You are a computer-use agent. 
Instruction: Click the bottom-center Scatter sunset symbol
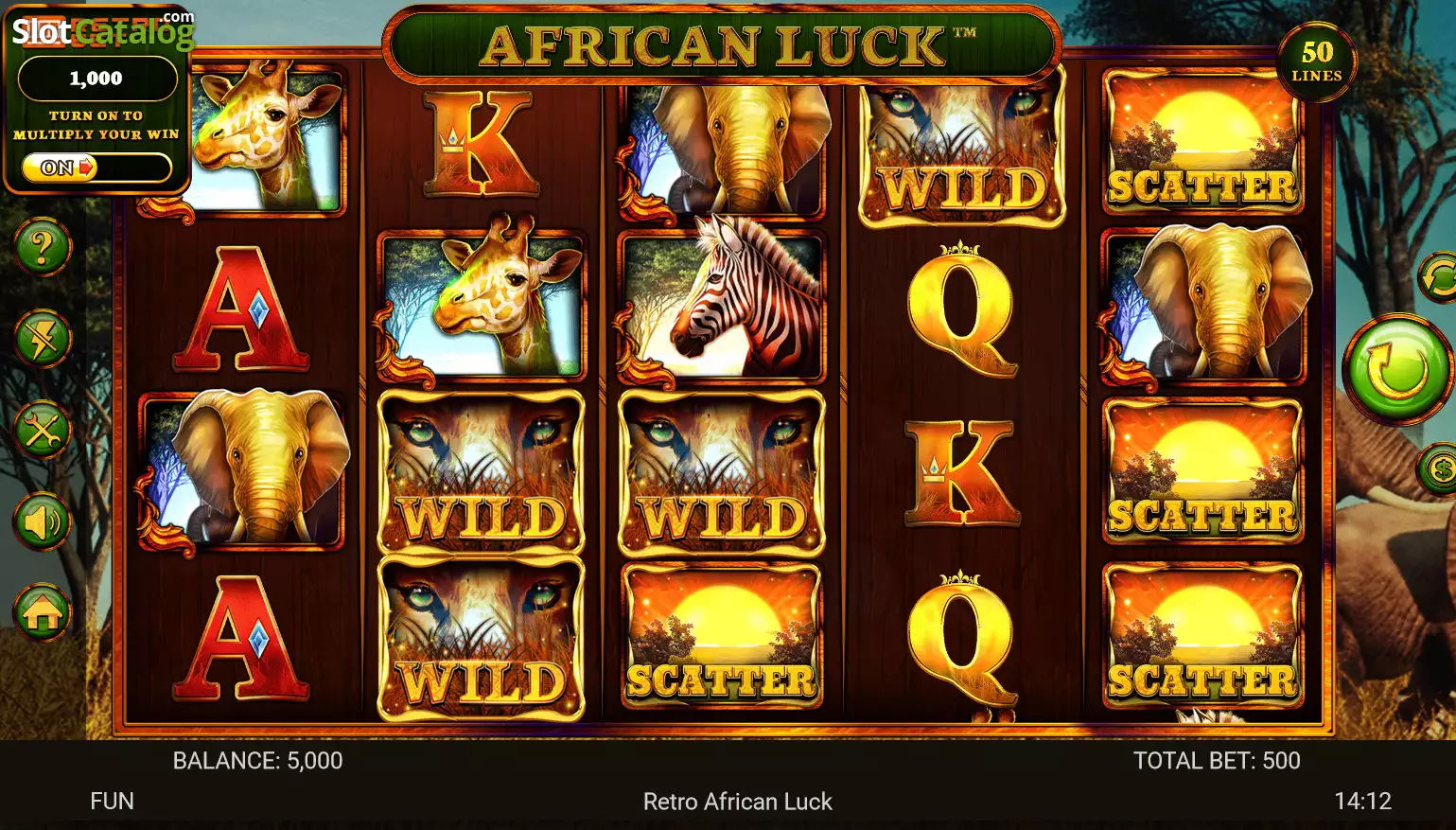pos(721,637)
